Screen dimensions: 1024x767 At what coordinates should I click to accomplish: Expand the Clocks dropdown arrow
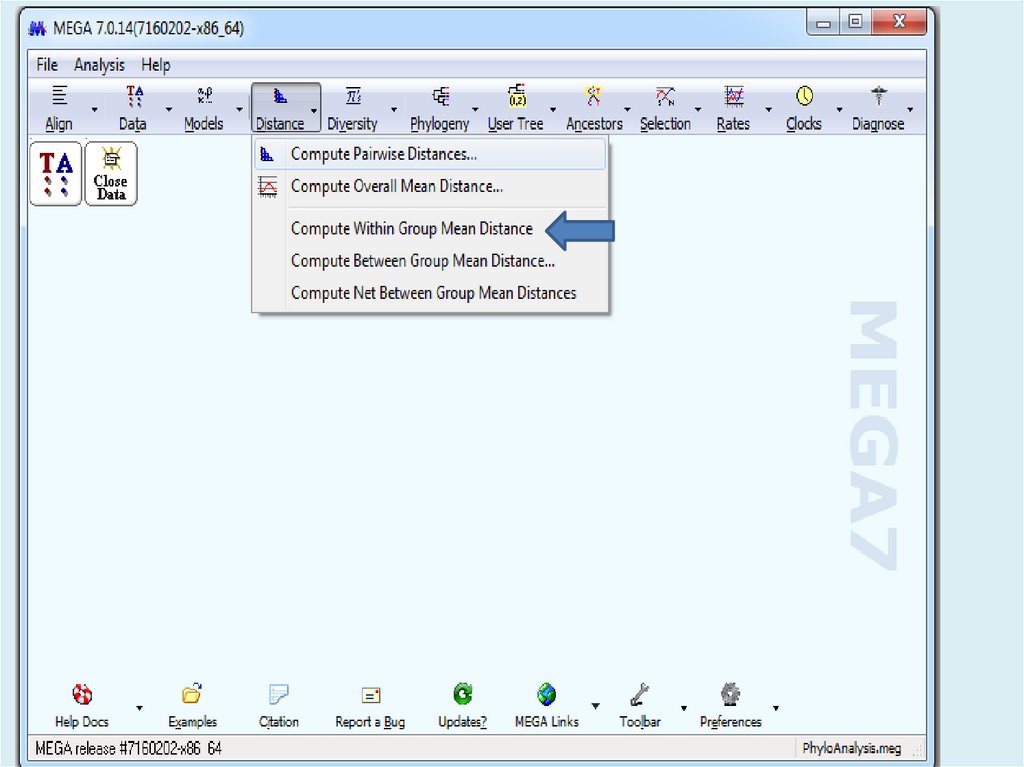coord(840,109)
